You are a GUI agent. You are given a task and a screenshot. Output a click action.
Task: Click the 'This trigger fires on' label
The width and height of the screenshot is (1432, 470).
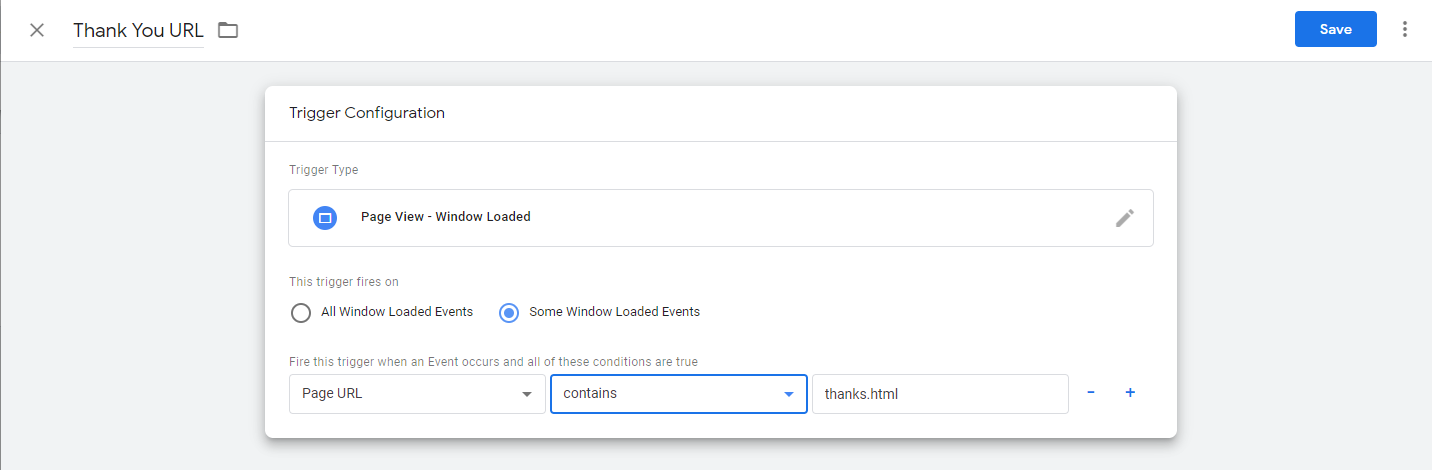tap(345, 282)
